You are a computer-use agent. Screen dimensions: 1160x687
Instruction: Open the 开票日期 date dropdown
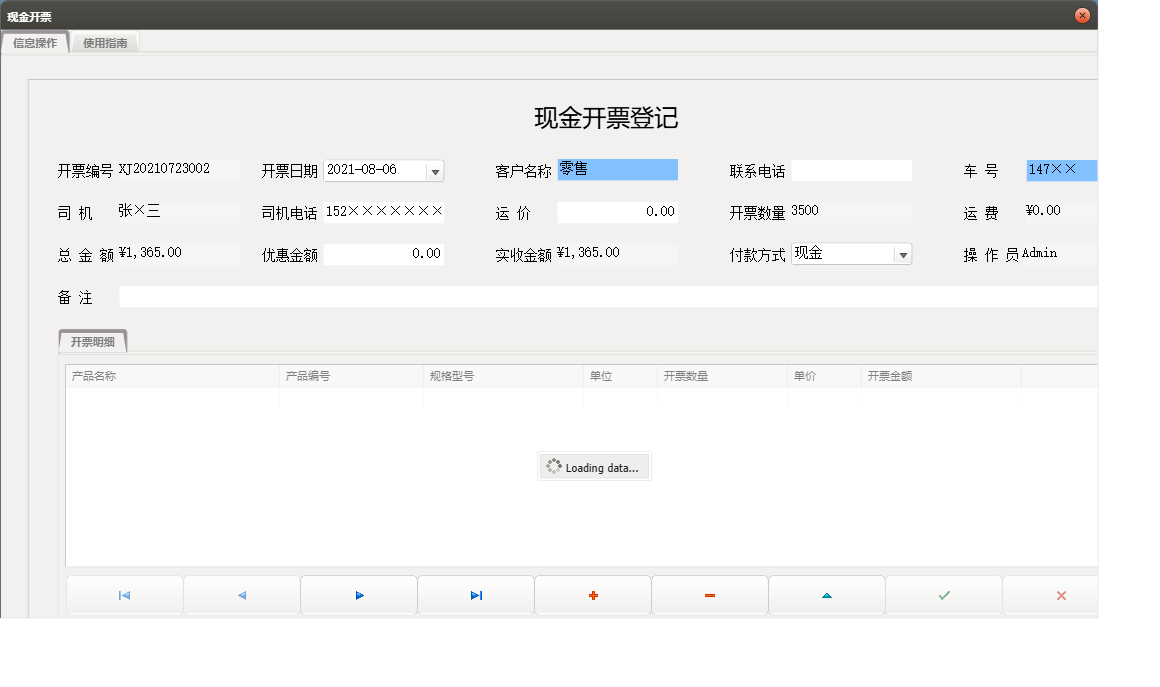(435, 170)
